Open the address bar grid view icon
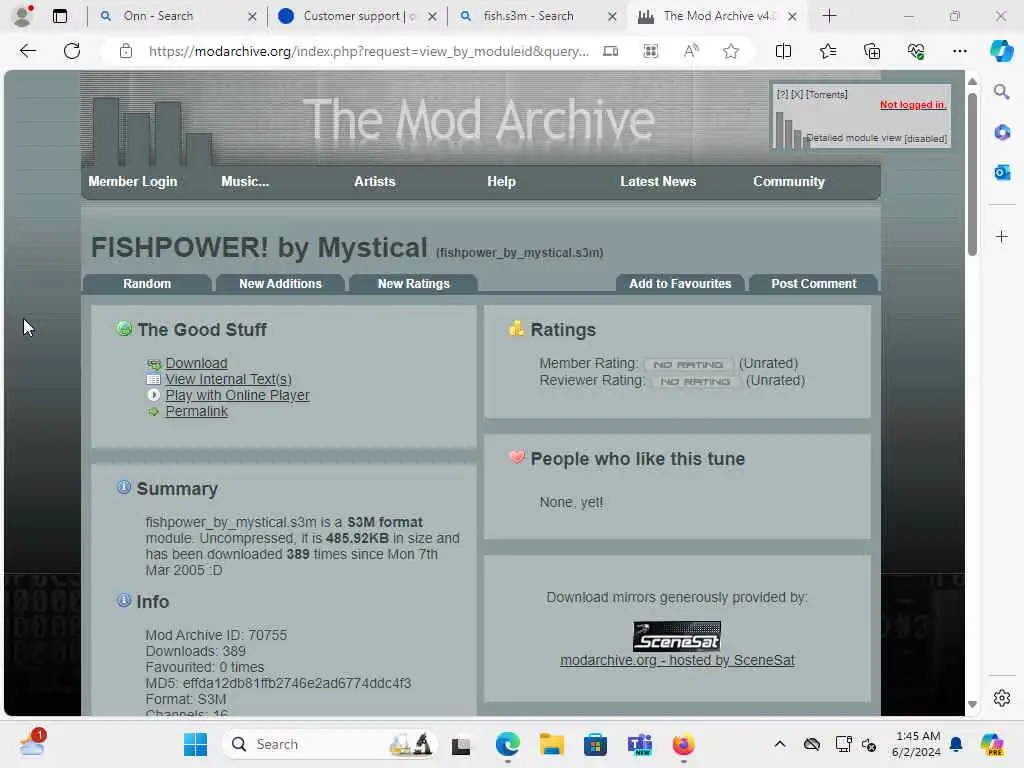 [650, 51]
